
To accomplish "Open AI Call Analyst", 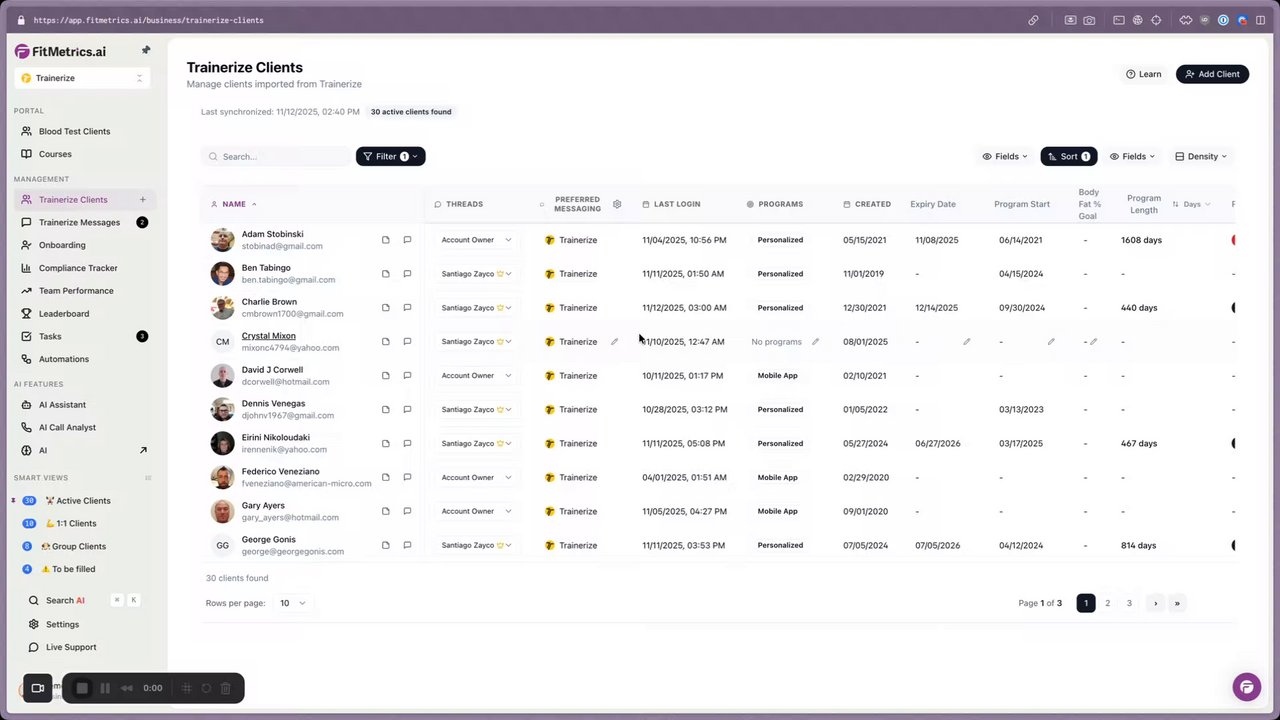I will 67,427.
